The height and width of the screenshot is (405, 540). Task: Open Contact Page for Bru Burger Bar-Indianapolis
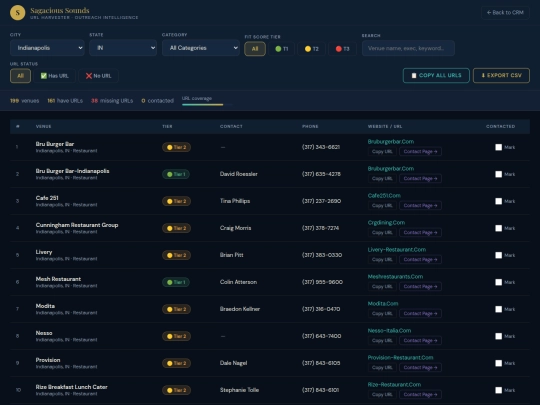(420, 179)
